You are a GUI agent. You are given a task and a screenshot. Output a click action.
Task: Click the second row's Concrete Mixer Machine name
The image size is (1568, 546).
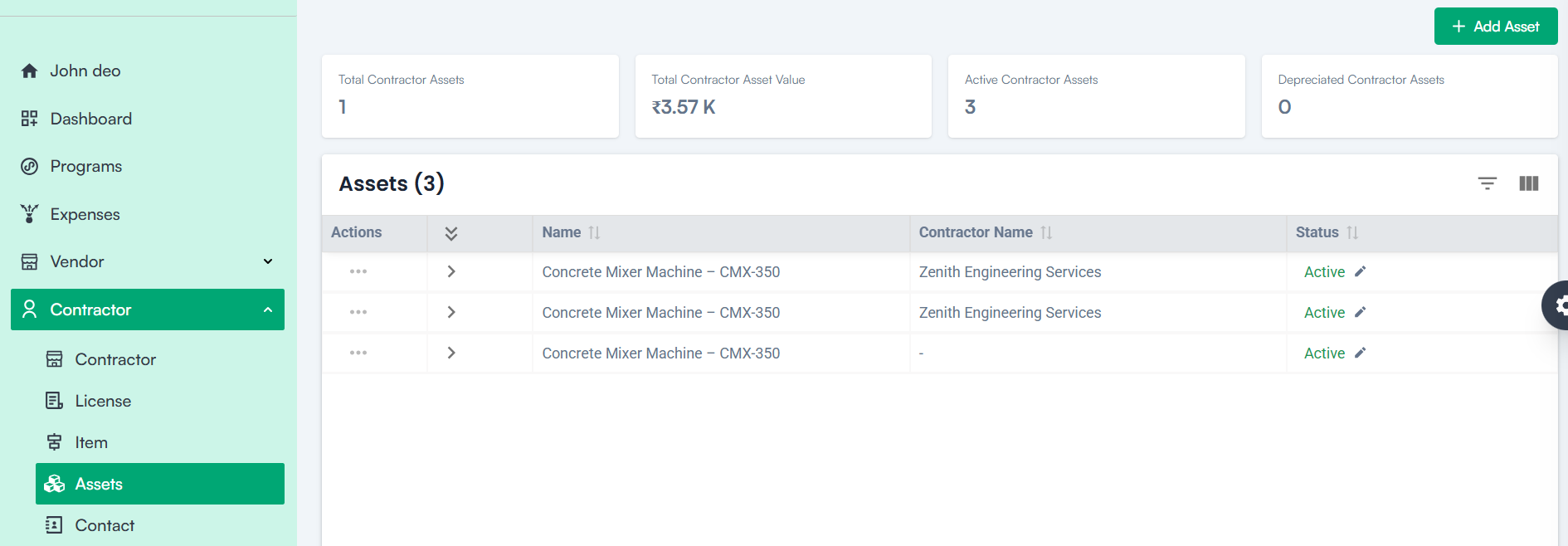coord(661,313)
